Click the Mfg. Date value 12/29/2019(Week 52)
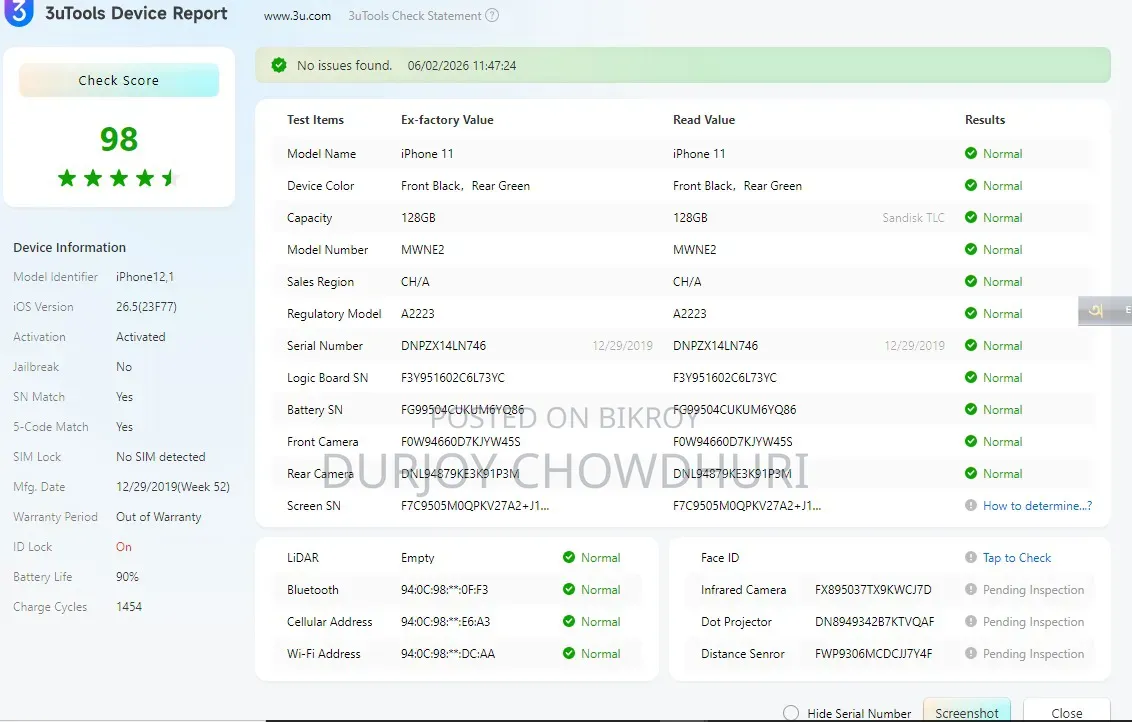The height and width of the screenshot is (722, 1132). click(173, 487)
